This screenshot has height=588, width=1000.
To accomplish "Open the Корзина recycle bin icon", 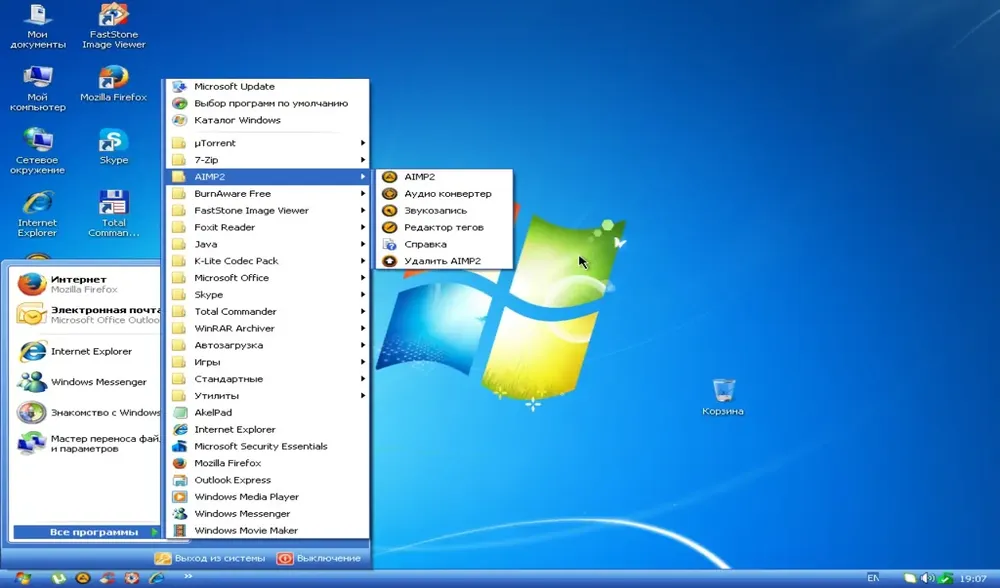I will pyautogui.click(x=723, y=397).
